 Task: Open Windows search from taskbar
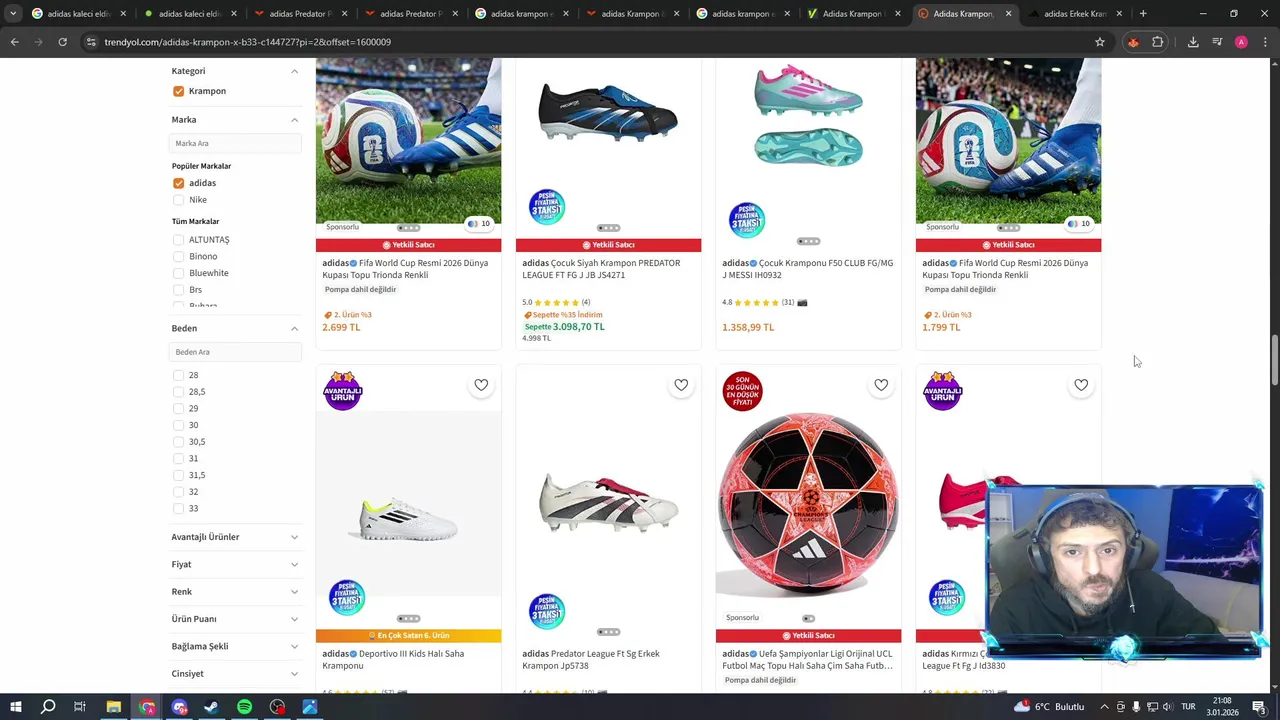point(48,707)
